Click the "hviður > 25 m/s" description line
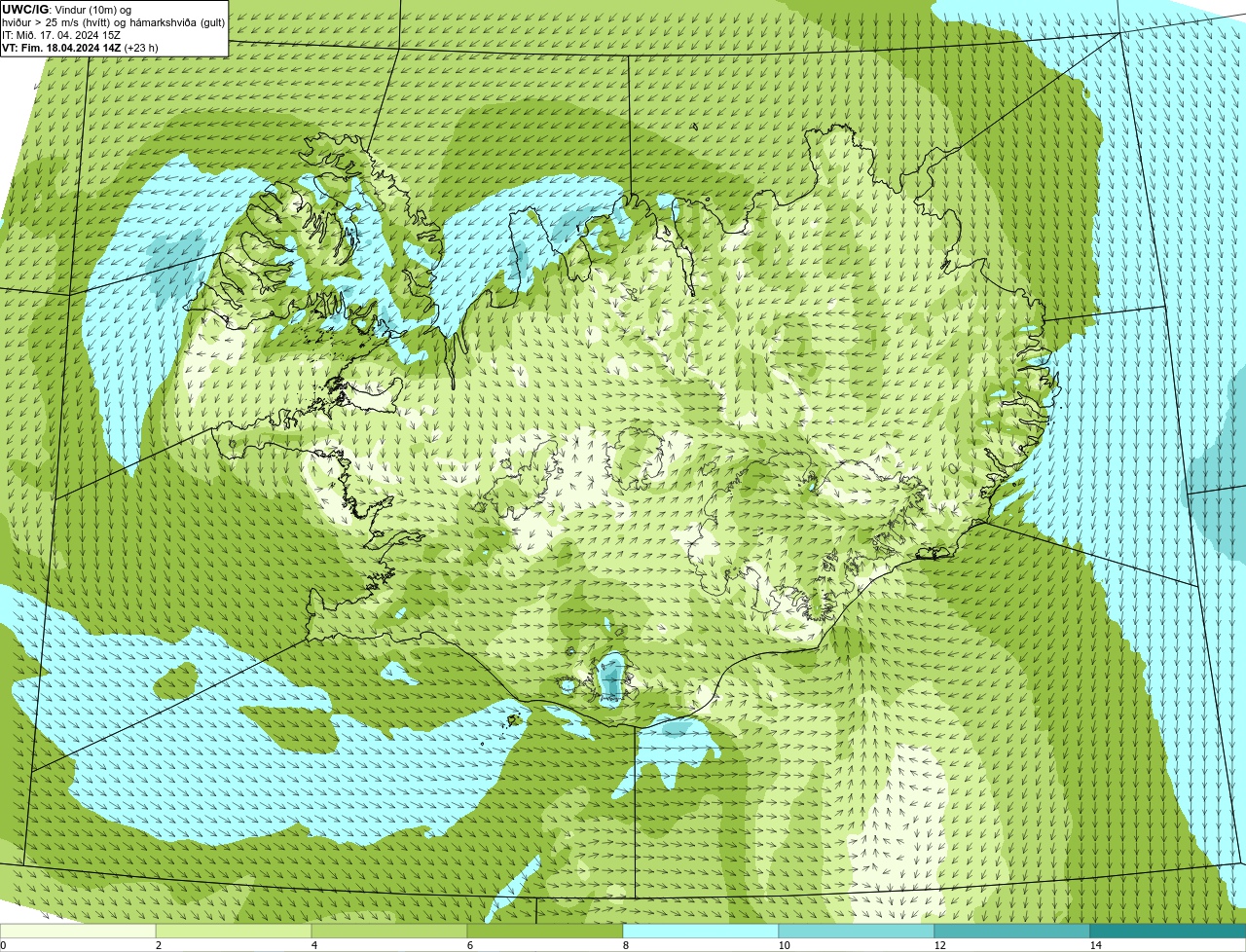1246x952 pixels. 113,21
